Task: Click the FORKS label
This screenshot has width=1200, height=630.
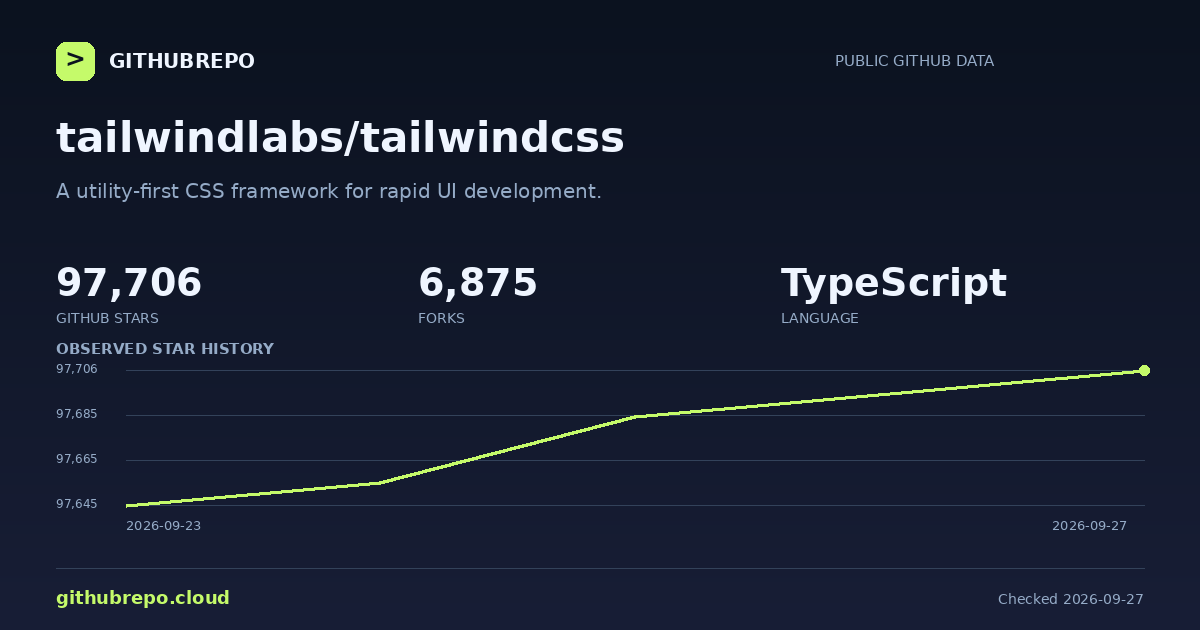Action: pos(441,319)
